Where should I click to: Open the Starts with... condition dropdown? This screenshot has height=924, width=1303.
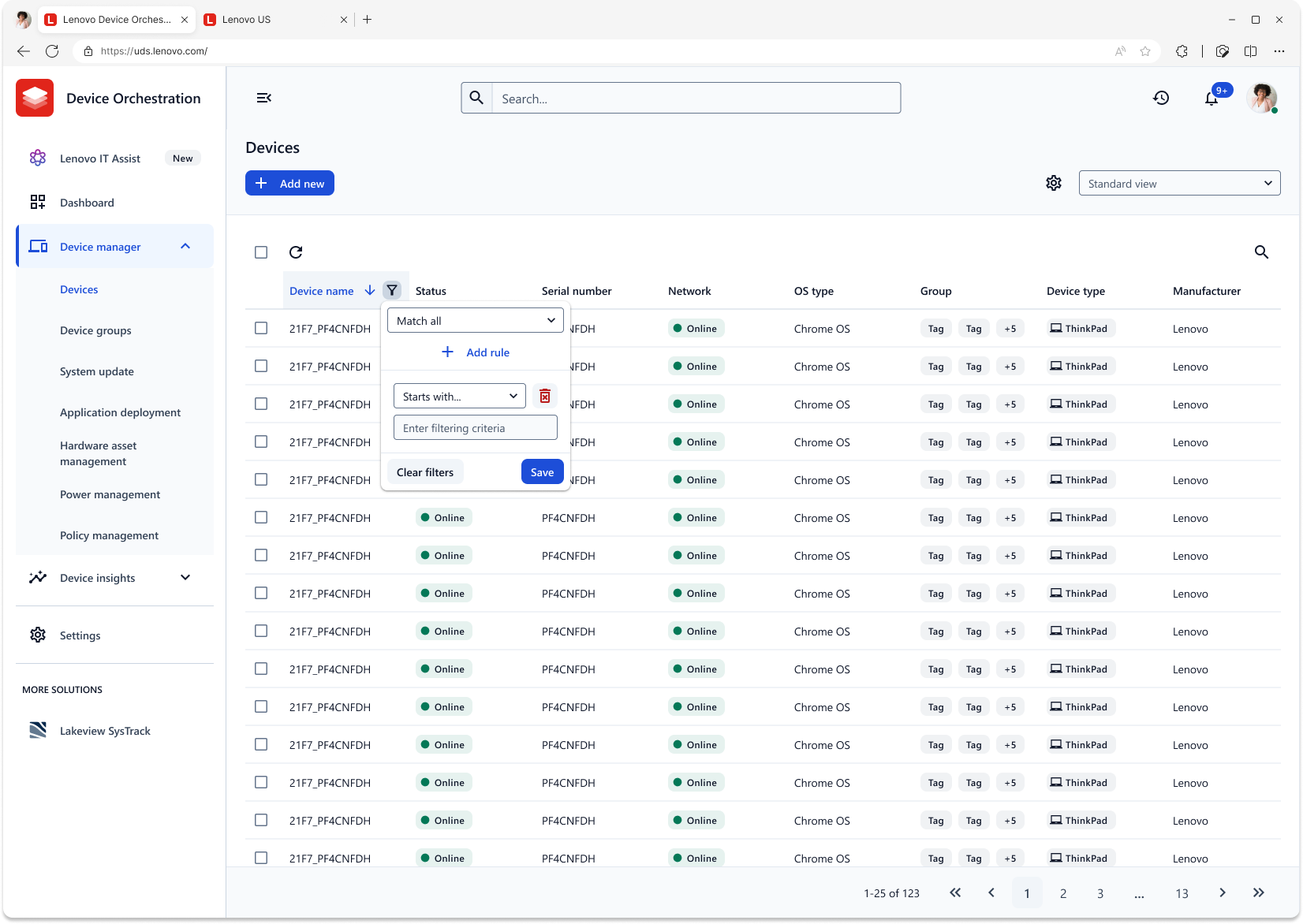460,396
